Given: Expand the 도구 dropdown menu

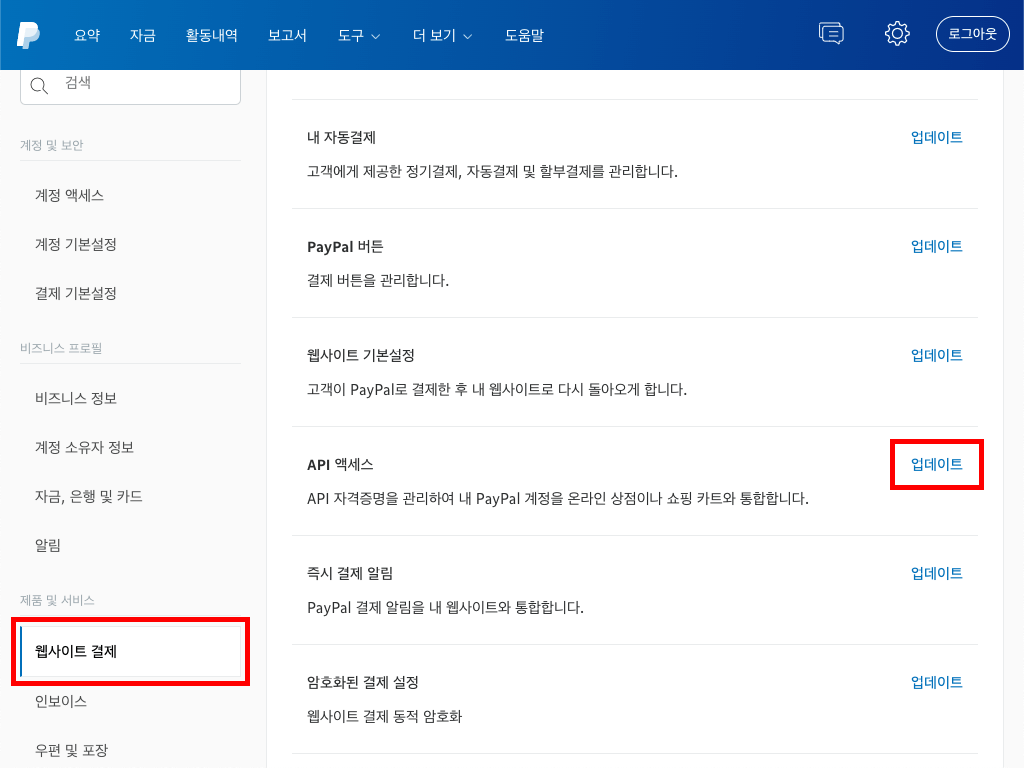Looking at the screenshot, I should (359, 35).
